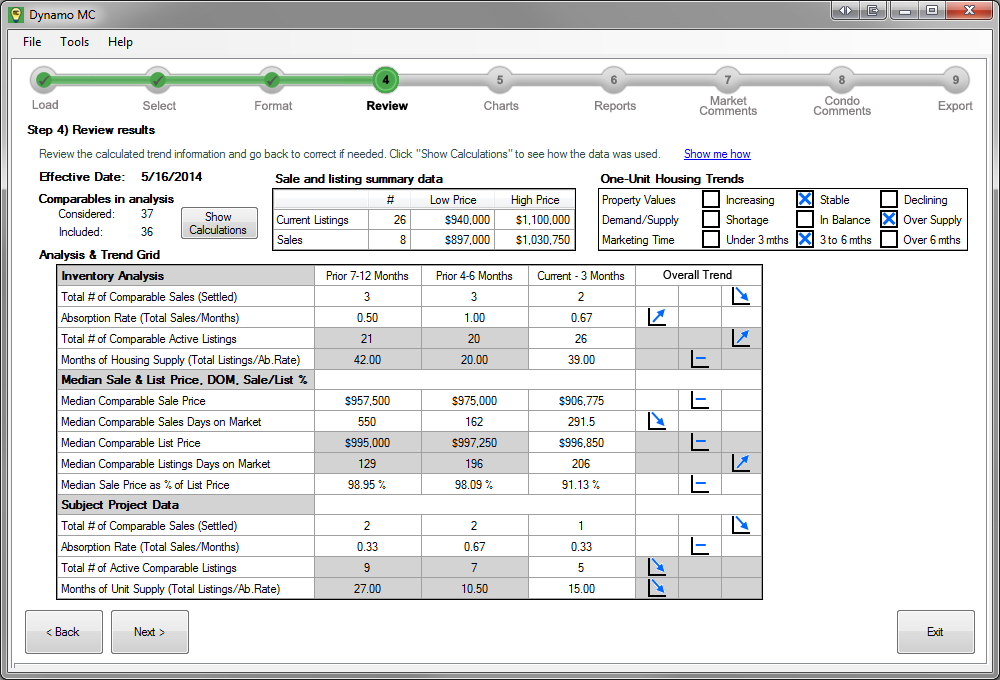Go to step 5 Charts in progress bar

coord(500,81)
